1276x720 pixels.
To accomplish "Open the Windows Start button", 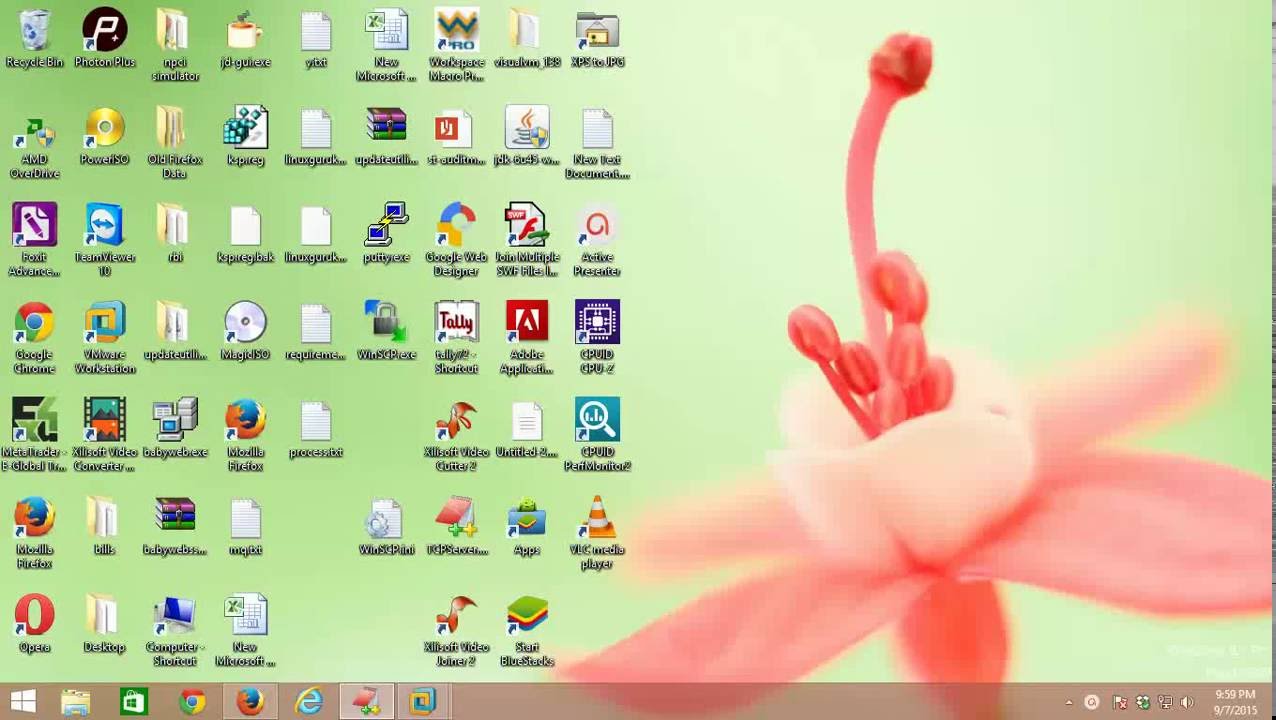I will (x=23, y=702).
